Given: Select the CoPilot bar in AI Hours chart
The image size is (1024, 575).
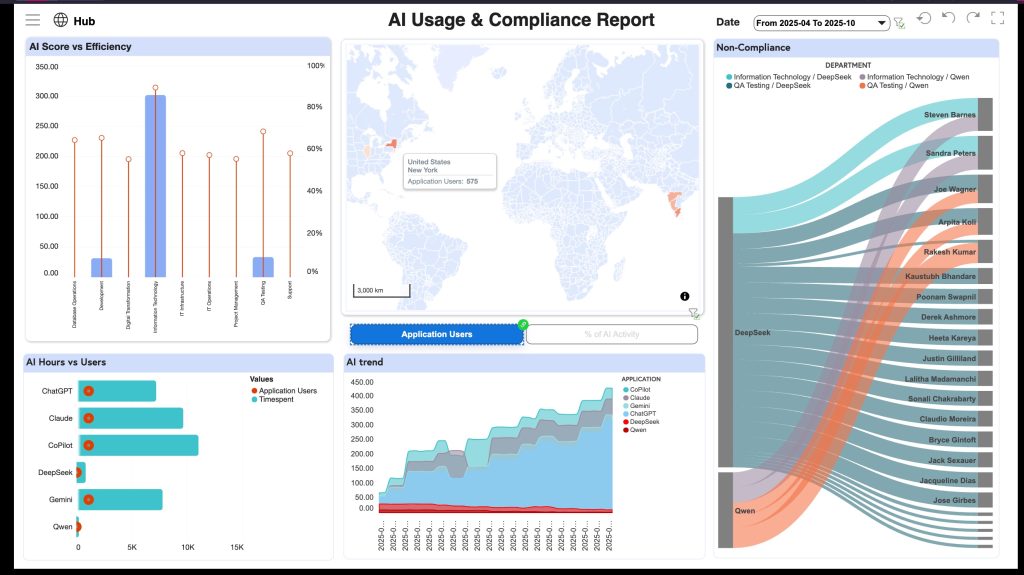Looking at the screenshot, I should tap(140, 445).
